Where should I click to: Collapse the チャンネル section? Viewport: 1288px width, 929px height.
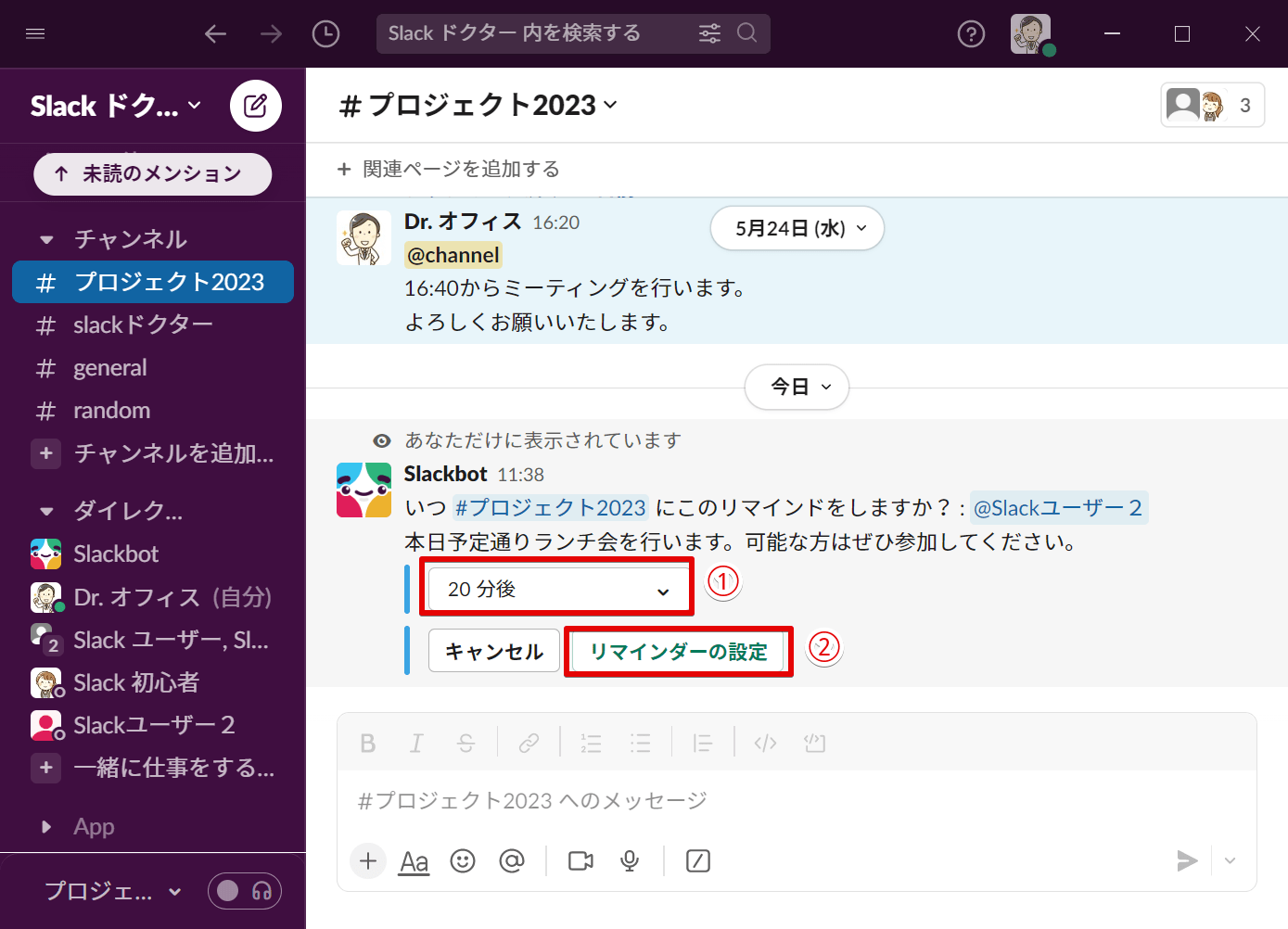(x=46, y=240)
